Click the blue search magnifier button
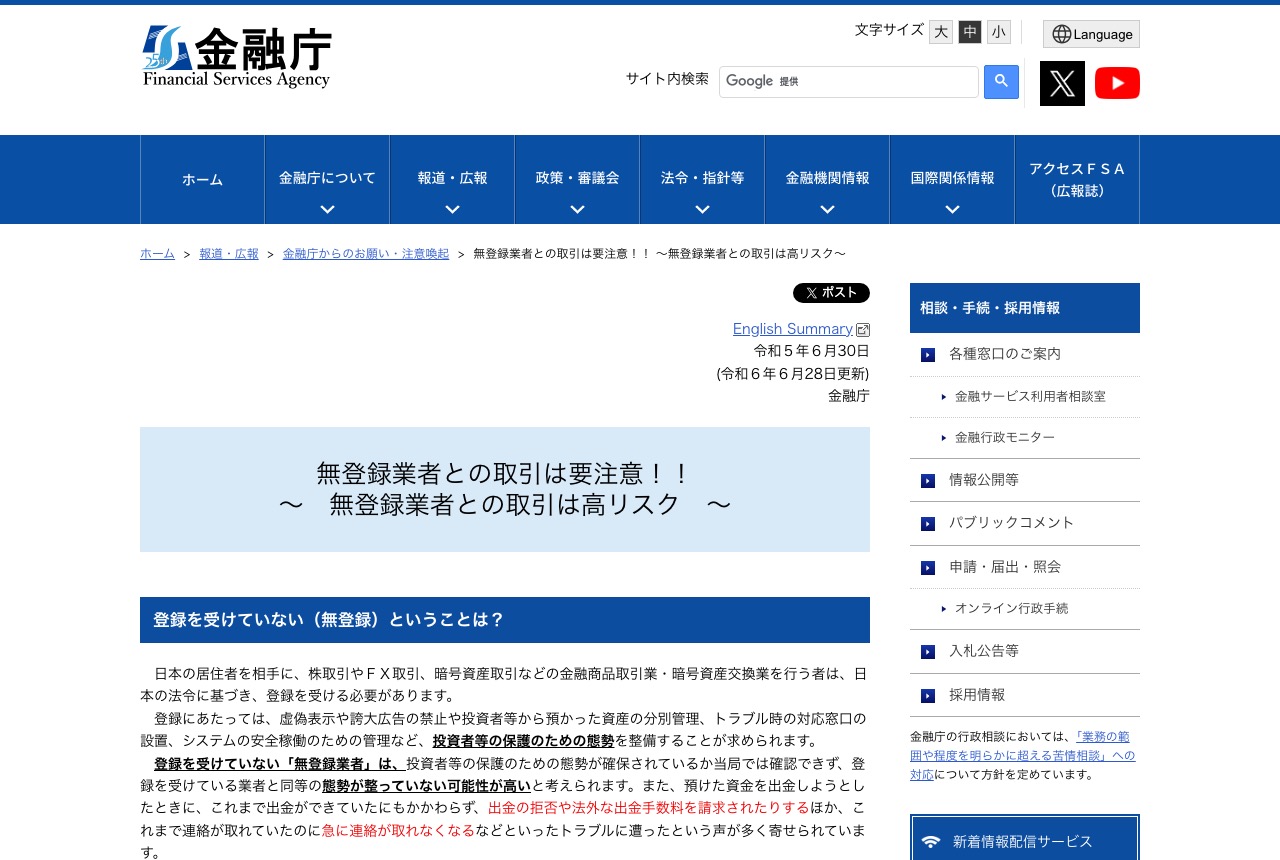This screenshot has height=860, width=1280. pos(1001,82)
